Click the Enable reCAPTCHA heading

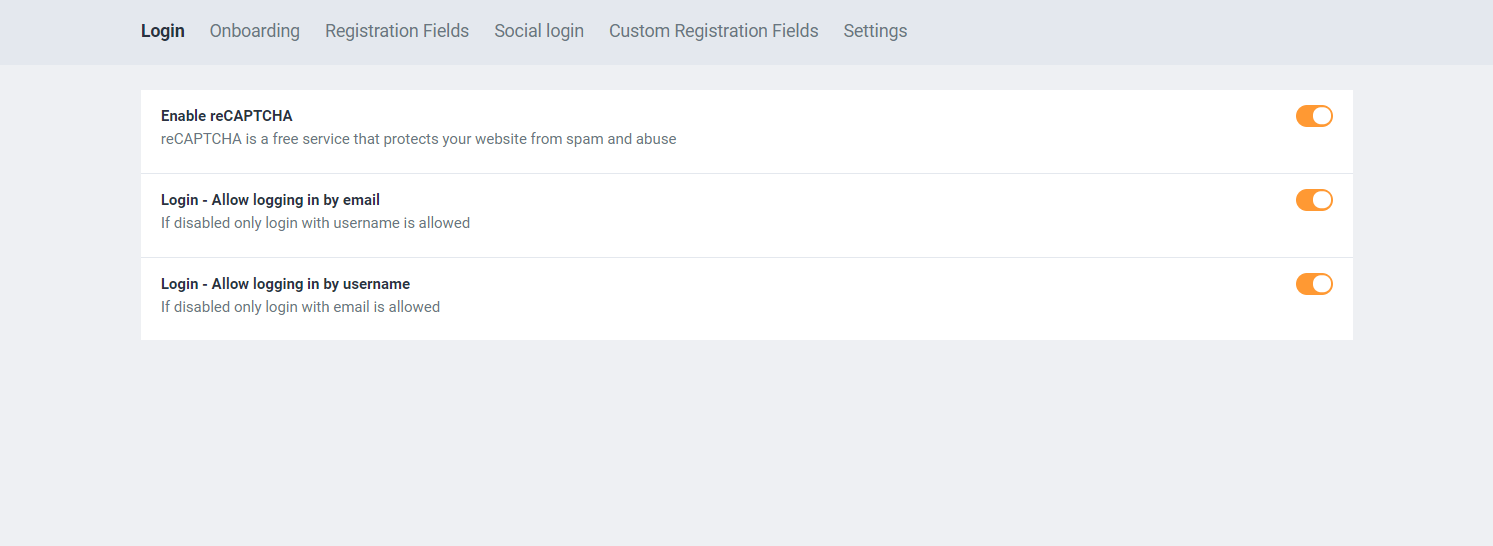(226, 116)
